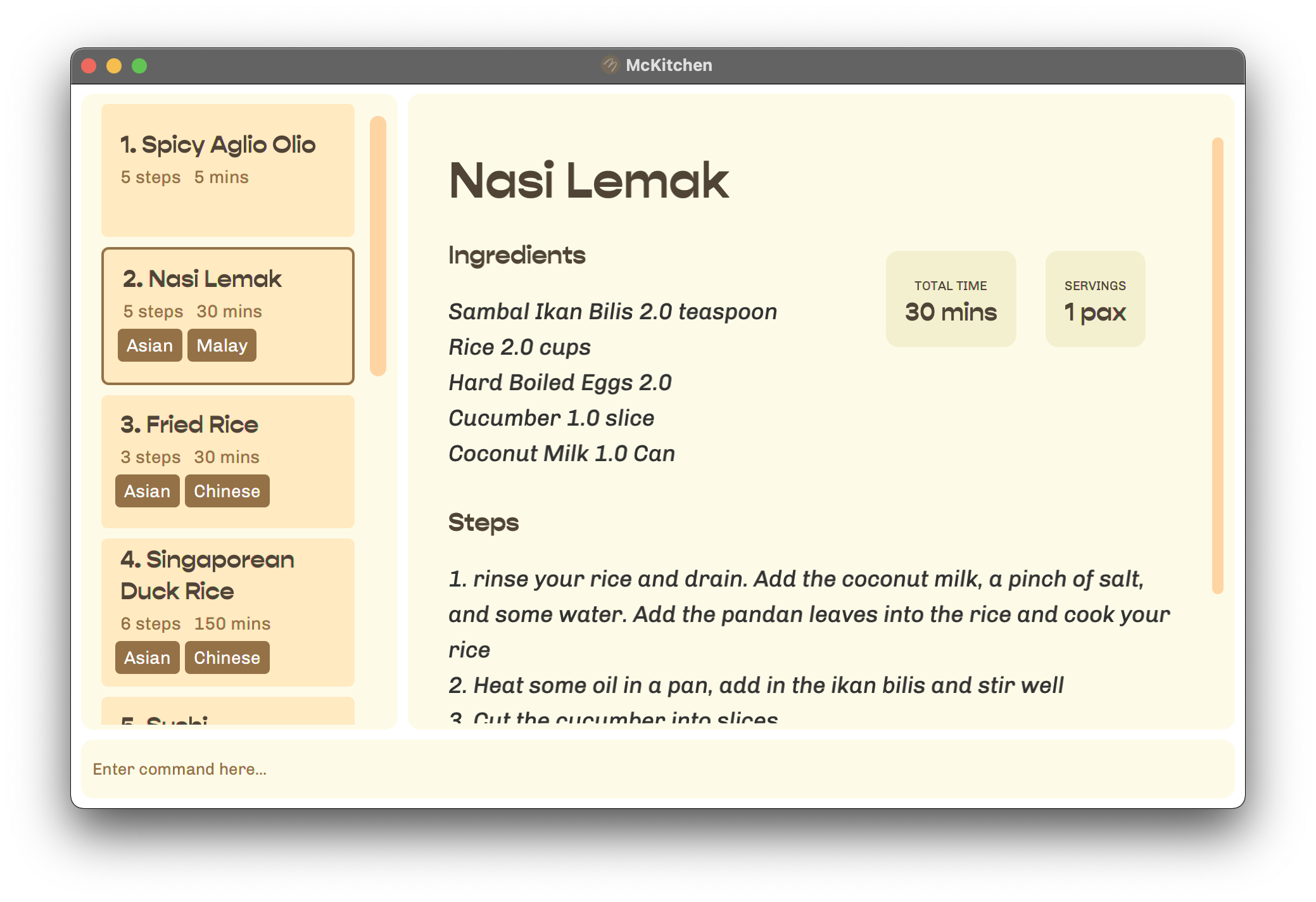Click the Total Time 30 mins box
Viewport: 1316px width, 902px height.
(x=951, y=299)
